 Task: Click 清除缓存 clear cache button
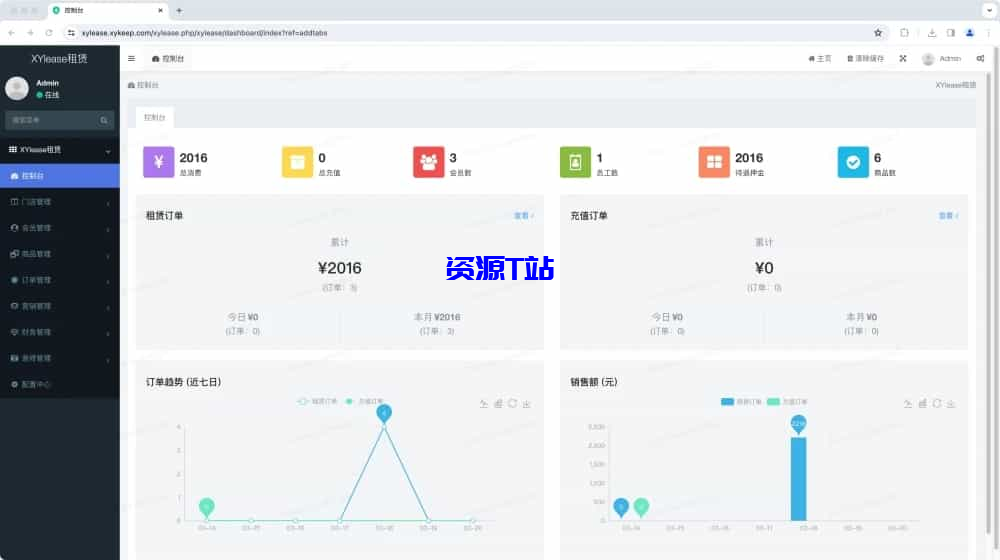tap(865, 59)
